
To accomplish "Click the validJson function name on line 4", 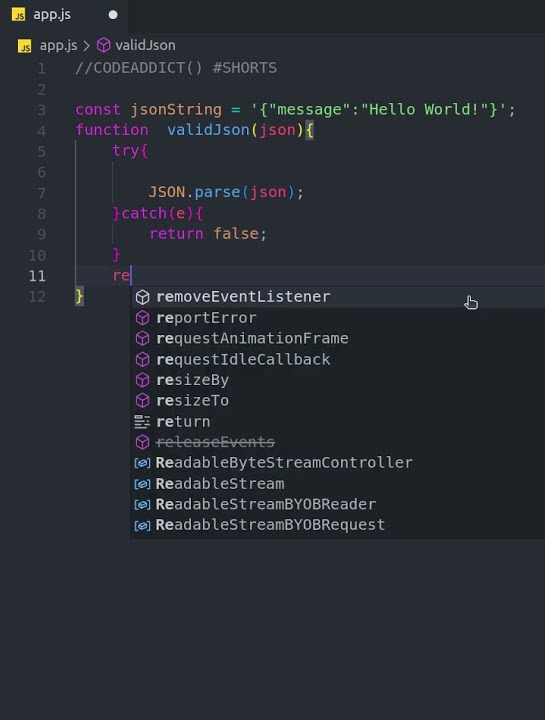I will [208, 130].
